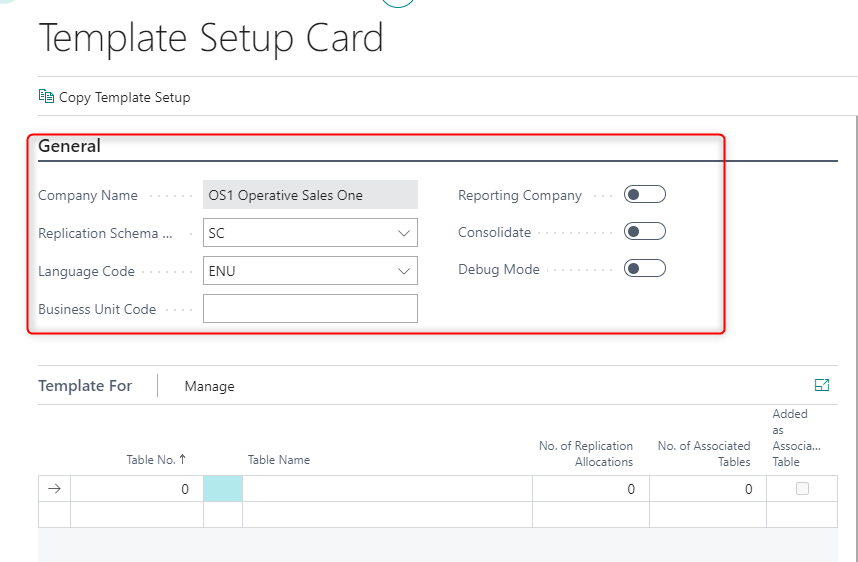This screenshot has height=562, width=858.
Task: Click the Company Name label
Action: [x=88, y=195]
